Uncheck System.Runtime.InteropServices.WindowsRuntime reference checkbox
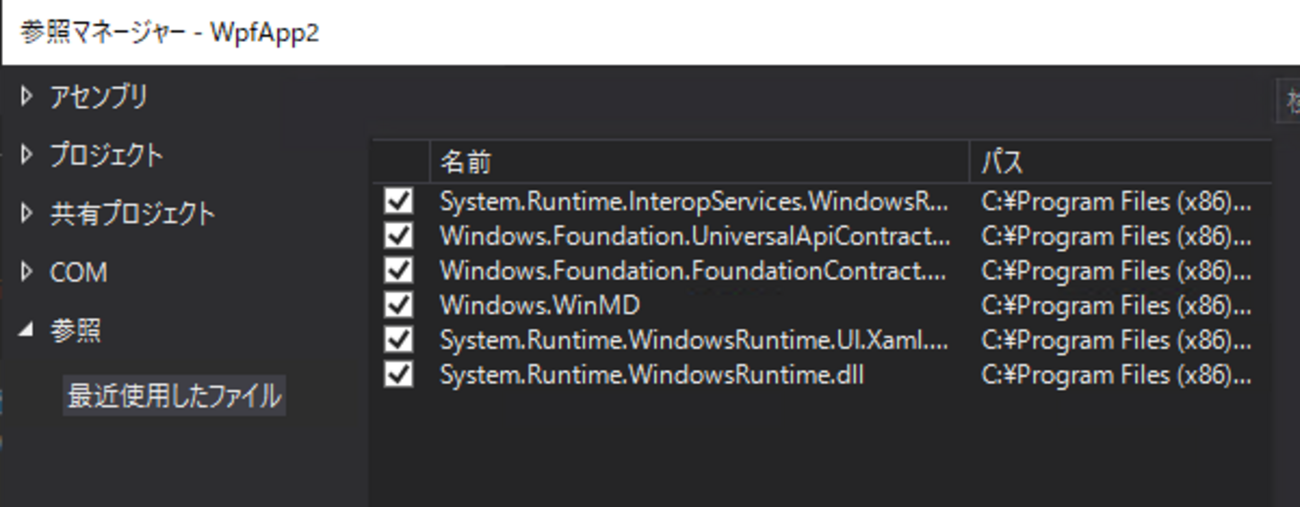 click(x=399, y=202)
